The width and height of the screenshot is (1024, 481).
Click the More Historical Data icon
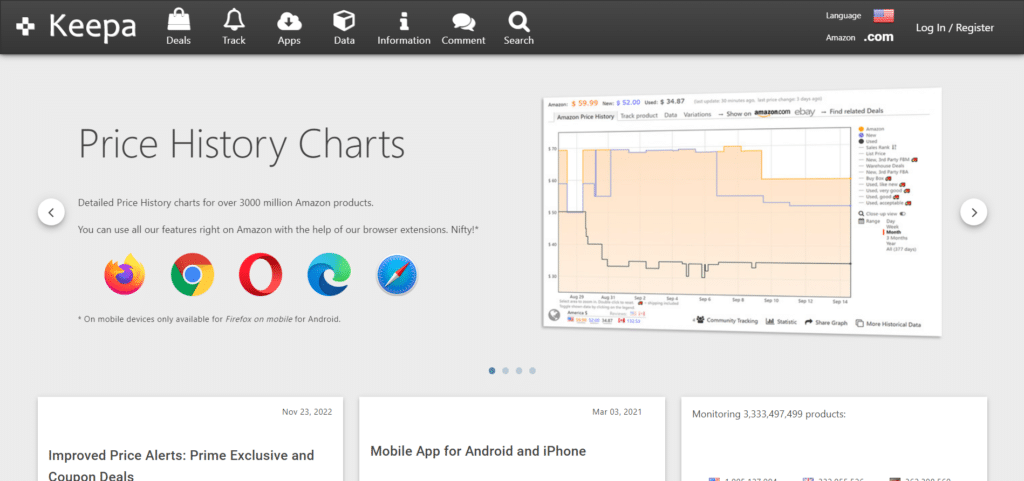pos(859,323)
